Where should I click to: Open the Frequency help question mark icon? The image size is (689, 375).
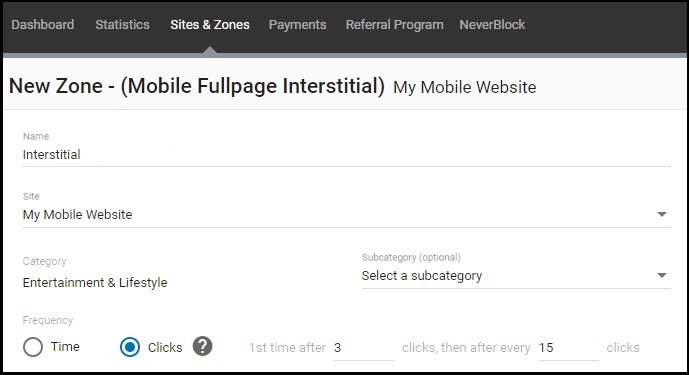(x=202, y=346)
